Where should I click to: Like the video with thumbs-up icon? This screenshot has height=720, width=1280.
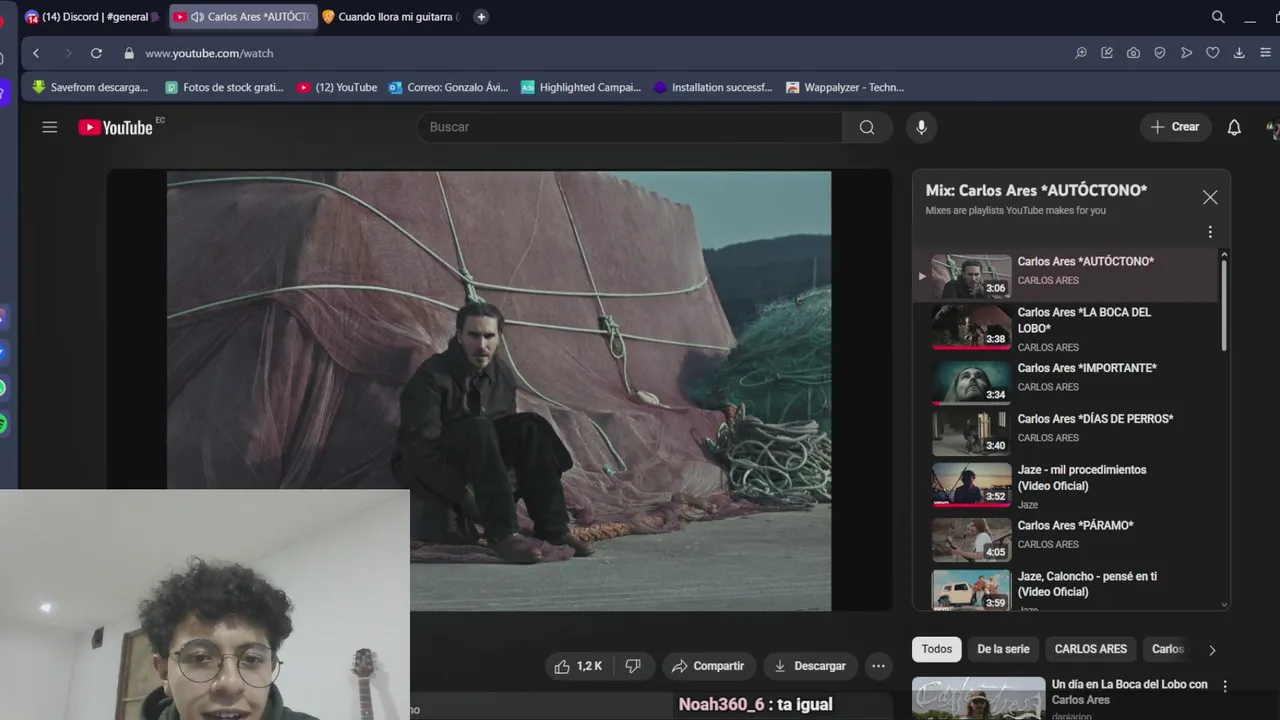pos(578,666)
